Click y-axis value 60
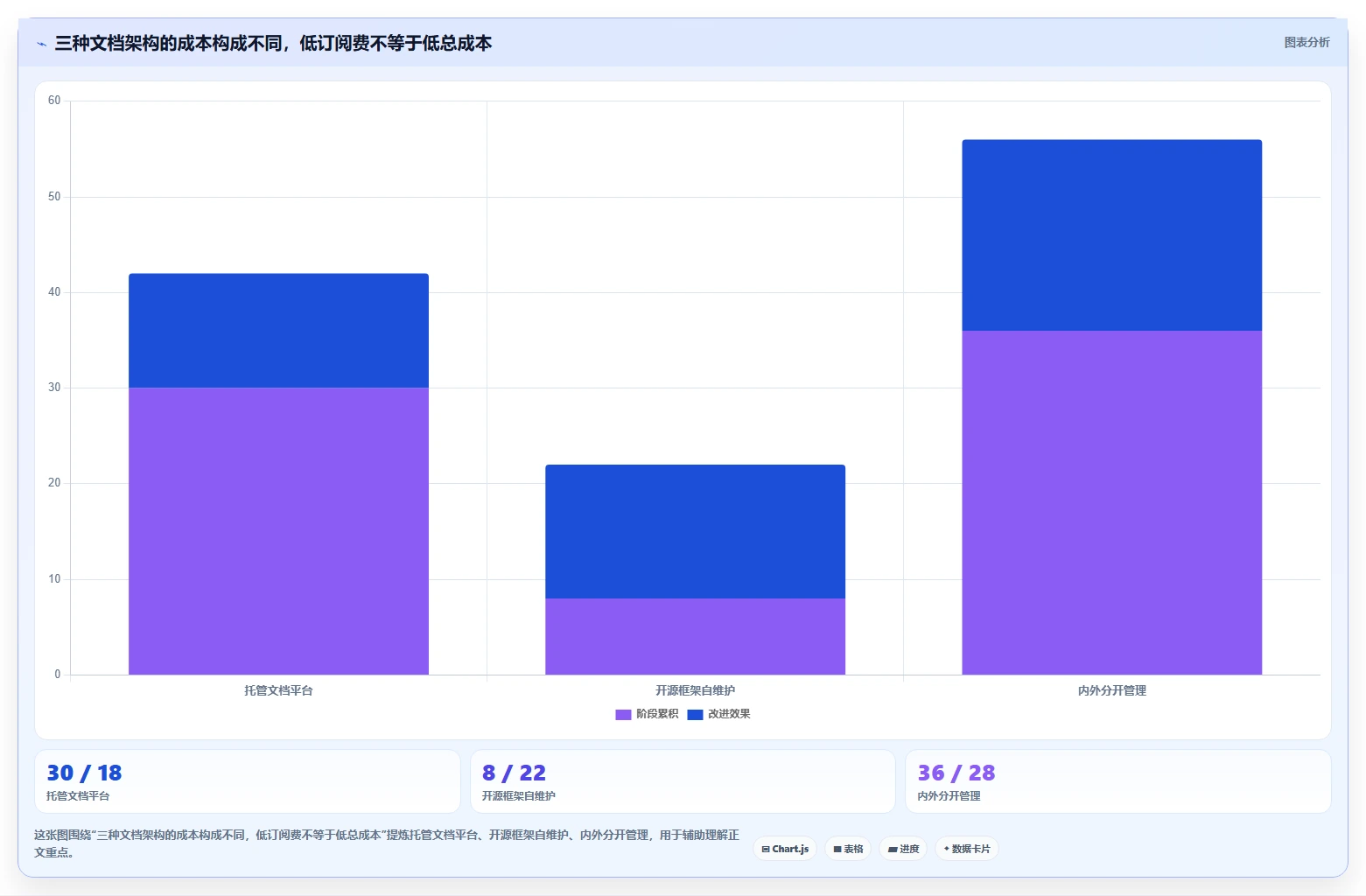The image size is (1366, 896). pos(54,101)
